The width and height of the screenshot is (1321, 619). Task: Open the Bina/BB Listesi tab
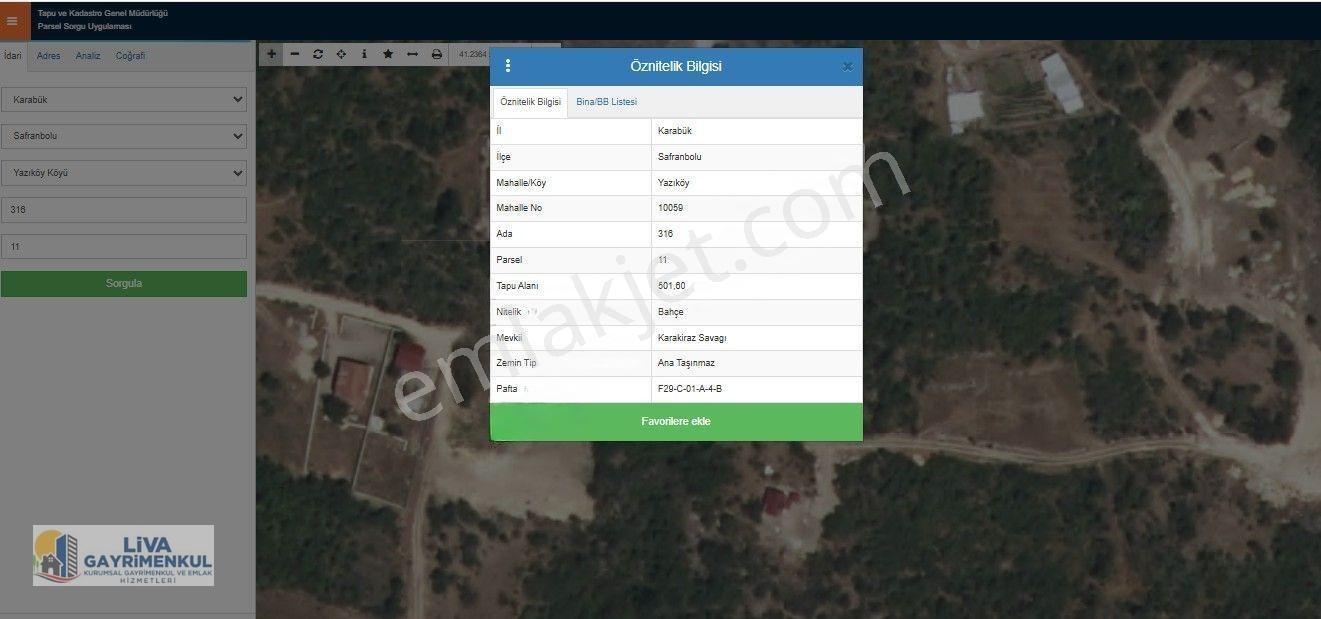[x=606, y=102]
